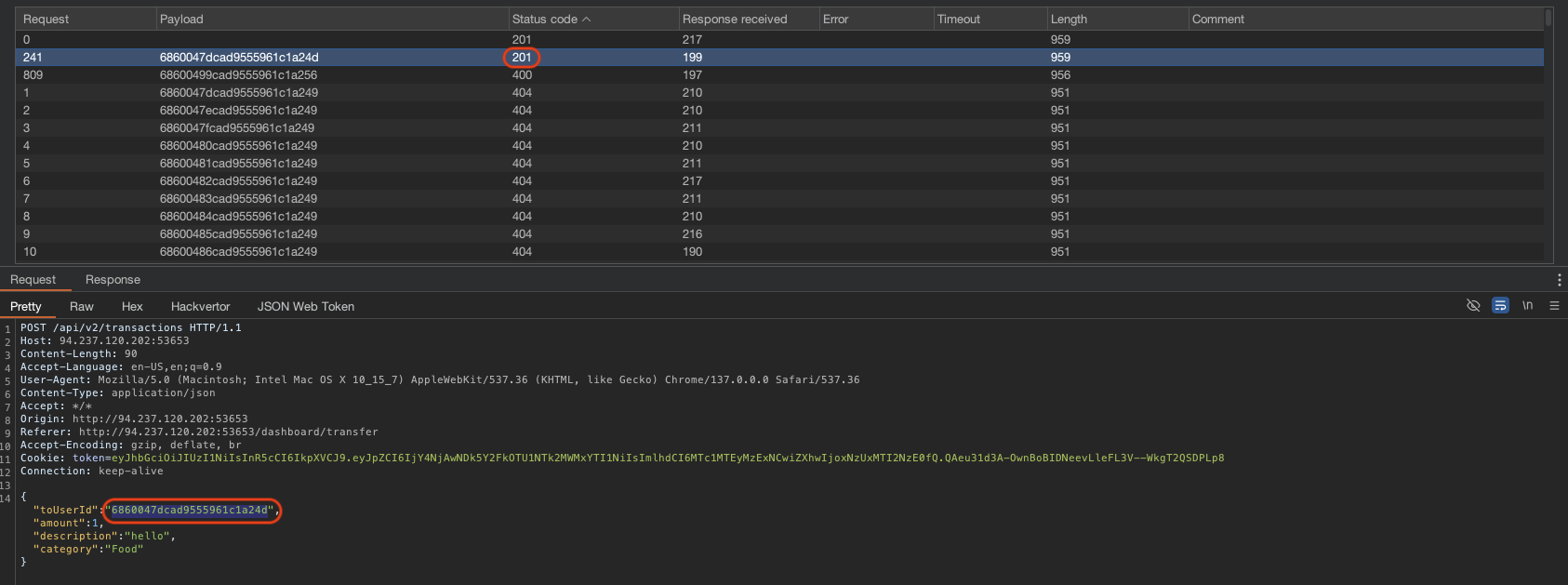
Task: Click the Content-Length: 90 header line
Action: pos(79,353)
